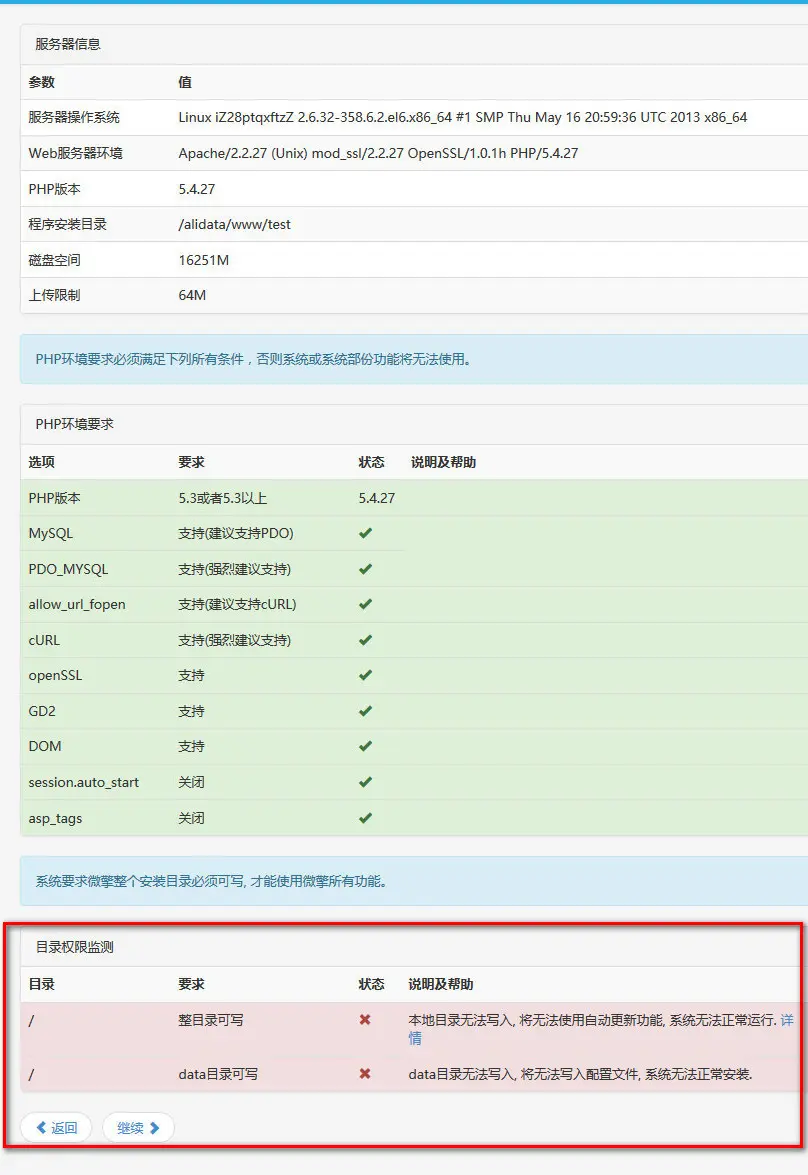Click the MySQL row green checkmark
The height and width of the screenshot is (1175, 808).
point(365,533)
